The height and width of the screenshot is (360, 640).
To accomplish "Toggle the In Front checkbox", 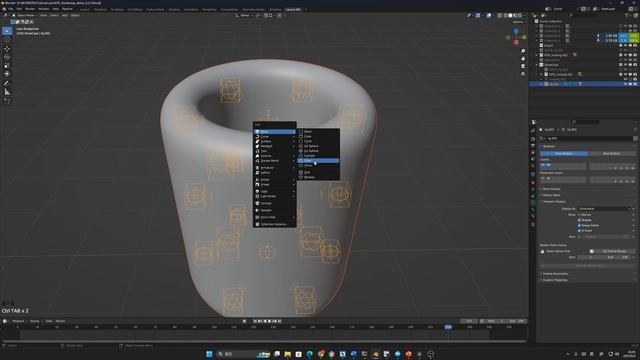I will (x=579, y=231).
